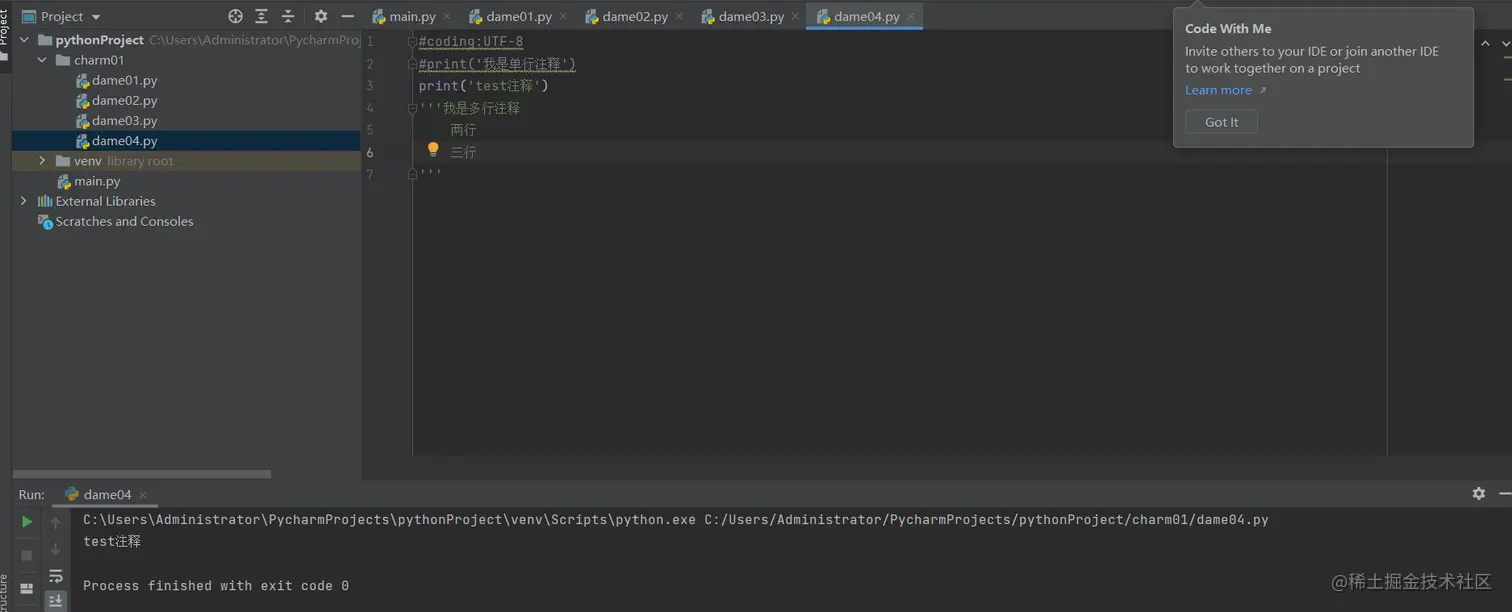Viewport: 1512px width, 612px height.
Task: Expand External Libraries node
Action: [x=24, y=201]
